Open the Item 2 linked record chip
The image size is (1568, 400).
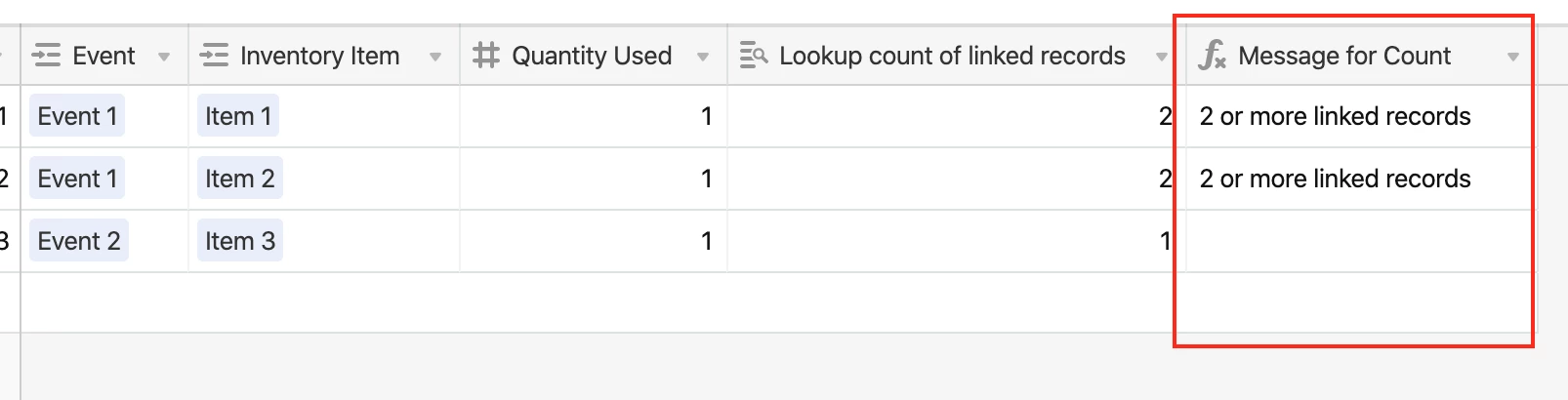(240, 179)
